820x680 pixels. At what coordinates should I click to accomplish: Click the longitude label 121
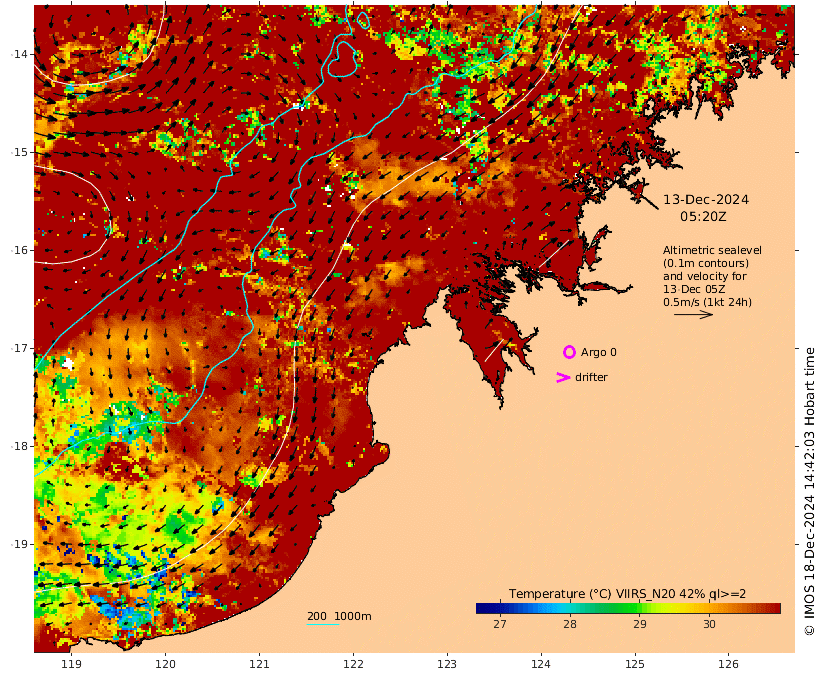point(259,664)
